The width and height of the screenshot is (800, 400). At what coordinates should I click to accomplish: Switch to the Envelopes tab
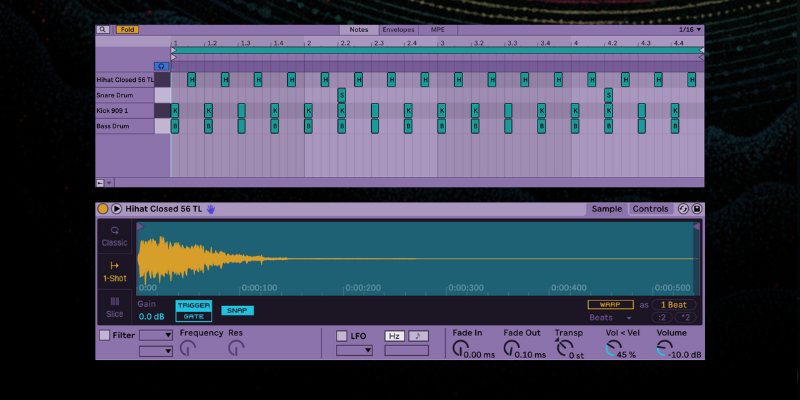pos(398,30)
